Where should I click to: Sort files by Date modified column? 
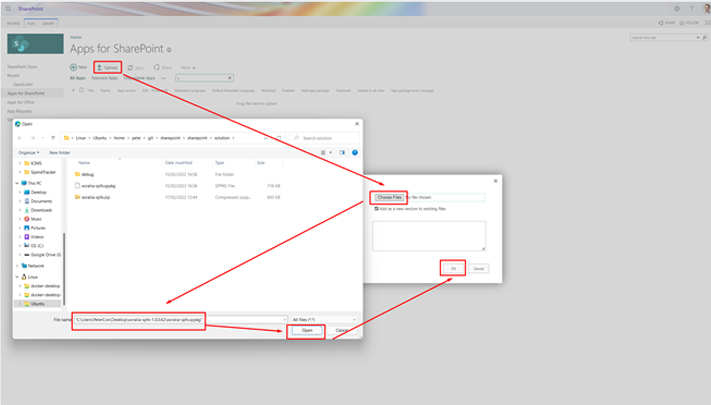pyautogui.click(x=179, y=163)
